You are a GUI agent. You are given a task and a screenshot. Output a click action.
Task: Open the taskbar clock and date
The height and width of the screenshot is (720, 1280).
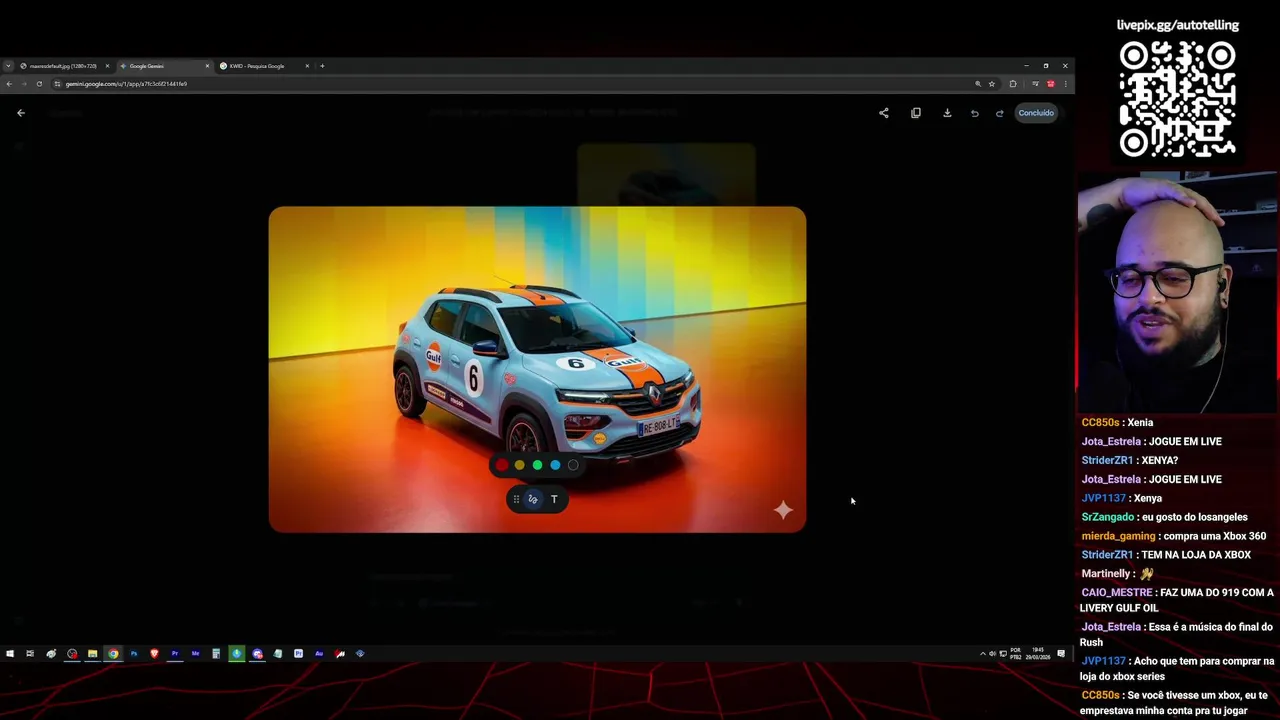pyautogui.click(x=1038, y=654)
